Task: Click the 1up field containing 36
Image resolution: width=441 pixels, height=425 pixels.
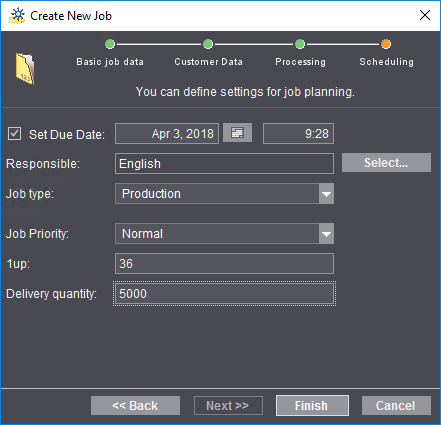Action: (x=224, y=264)
